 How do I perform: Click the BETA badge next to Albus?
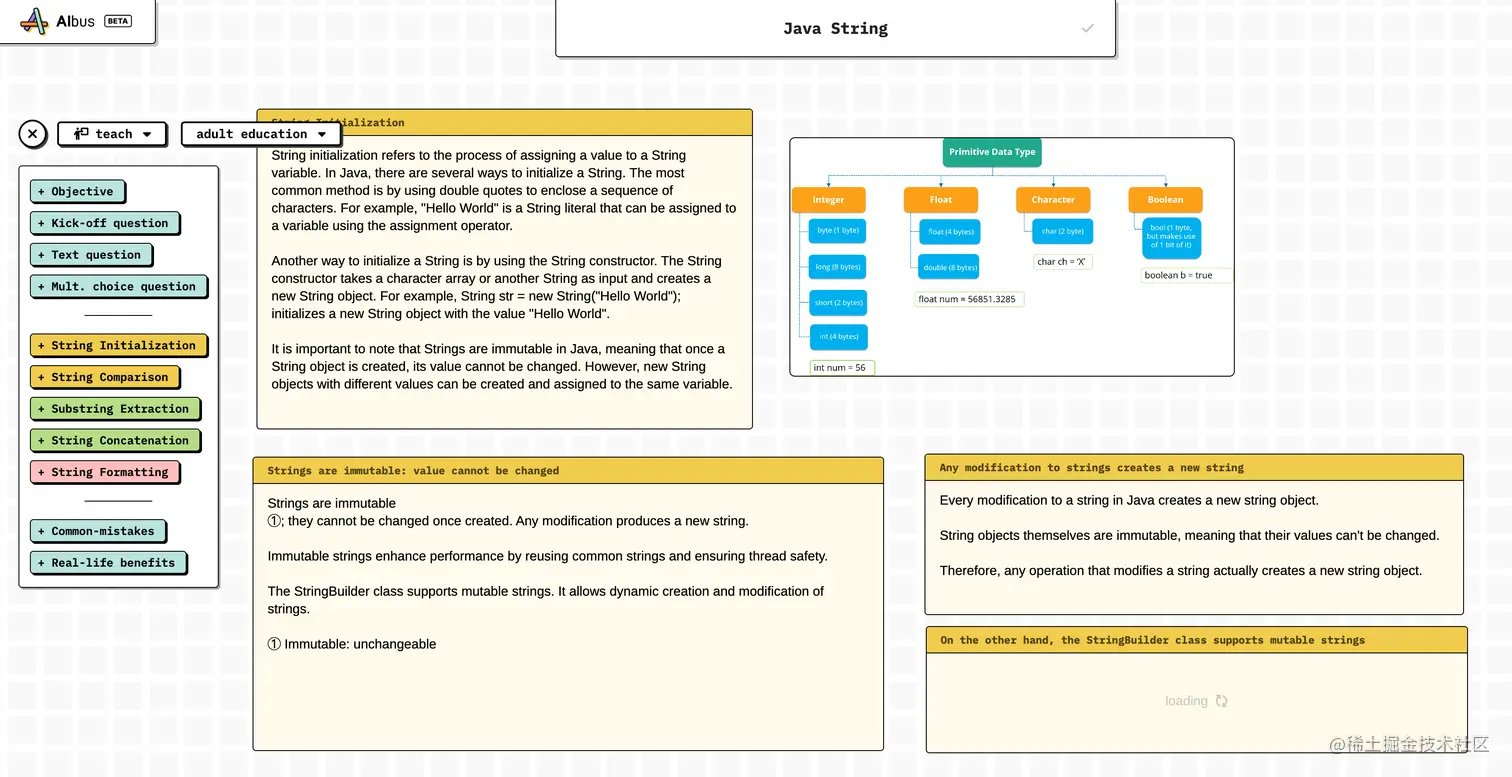tap(118, 21)
